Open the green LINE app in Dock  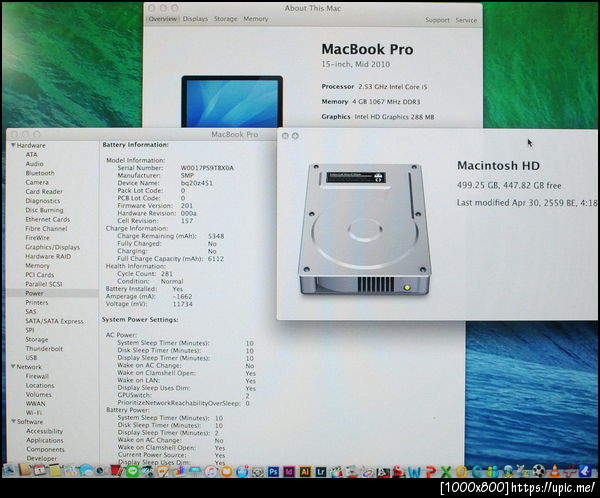pos(132,470)
